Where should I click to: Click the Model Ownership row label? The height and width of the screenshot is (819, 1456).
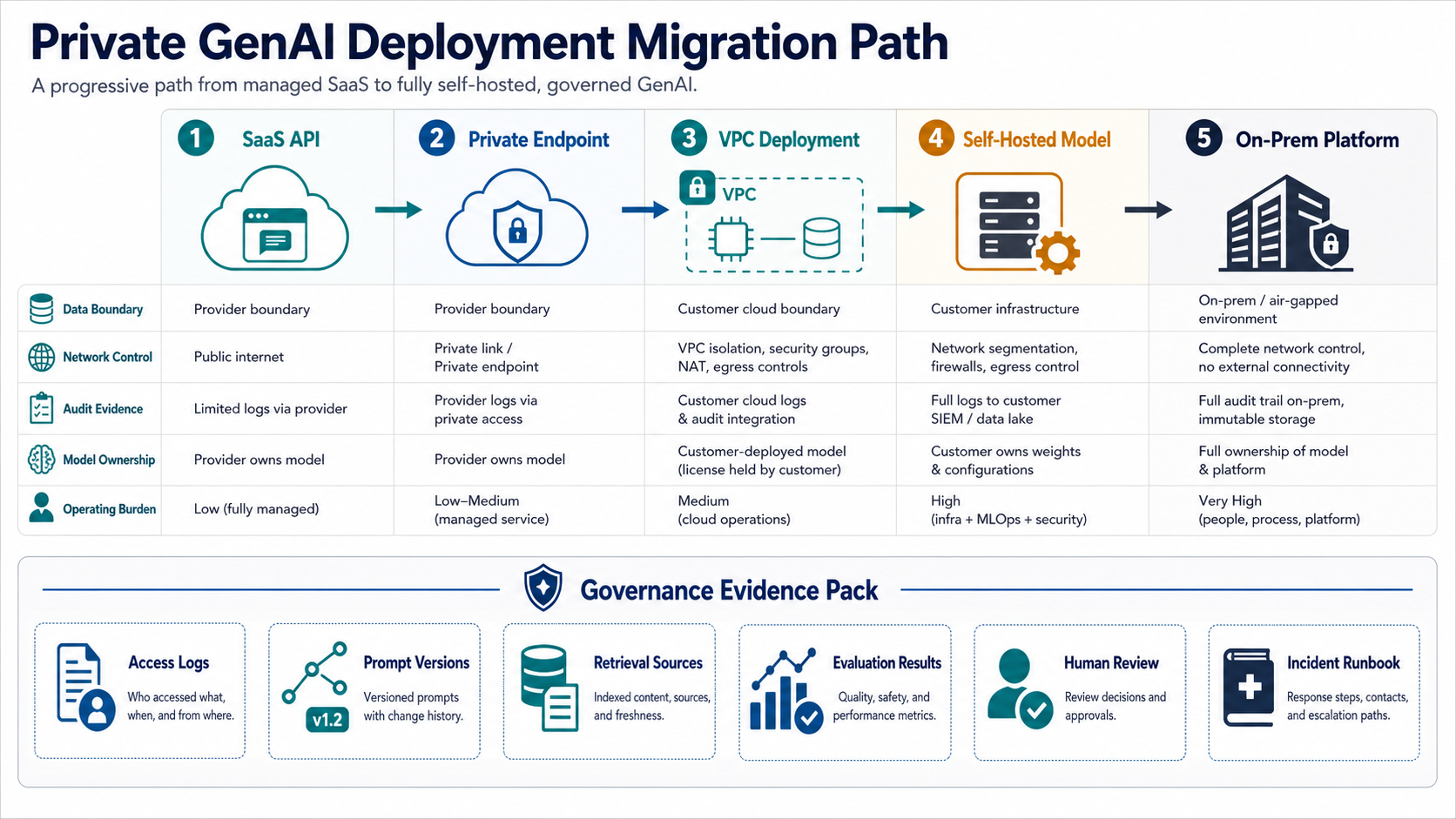coord(109,460)
